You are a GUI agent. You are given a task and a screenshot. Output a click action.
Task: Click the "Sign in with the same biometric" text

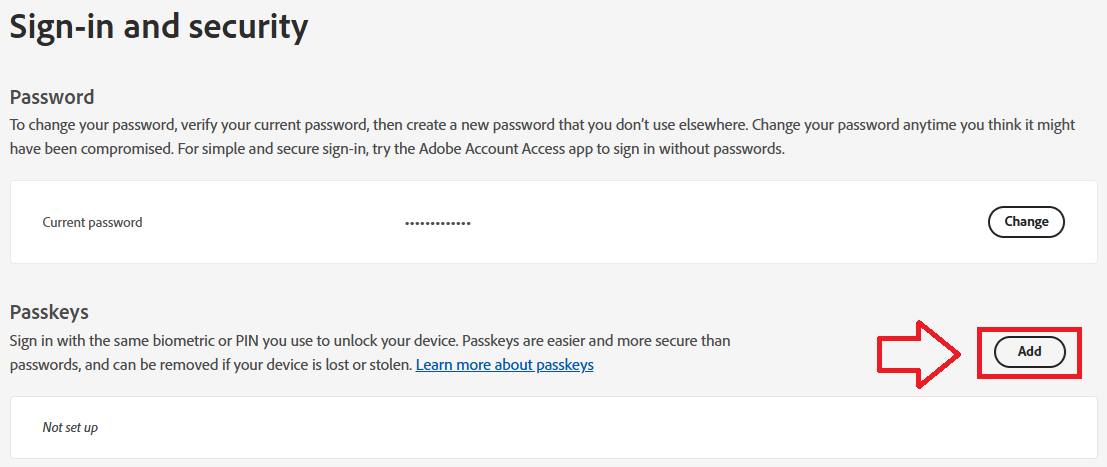120,341
